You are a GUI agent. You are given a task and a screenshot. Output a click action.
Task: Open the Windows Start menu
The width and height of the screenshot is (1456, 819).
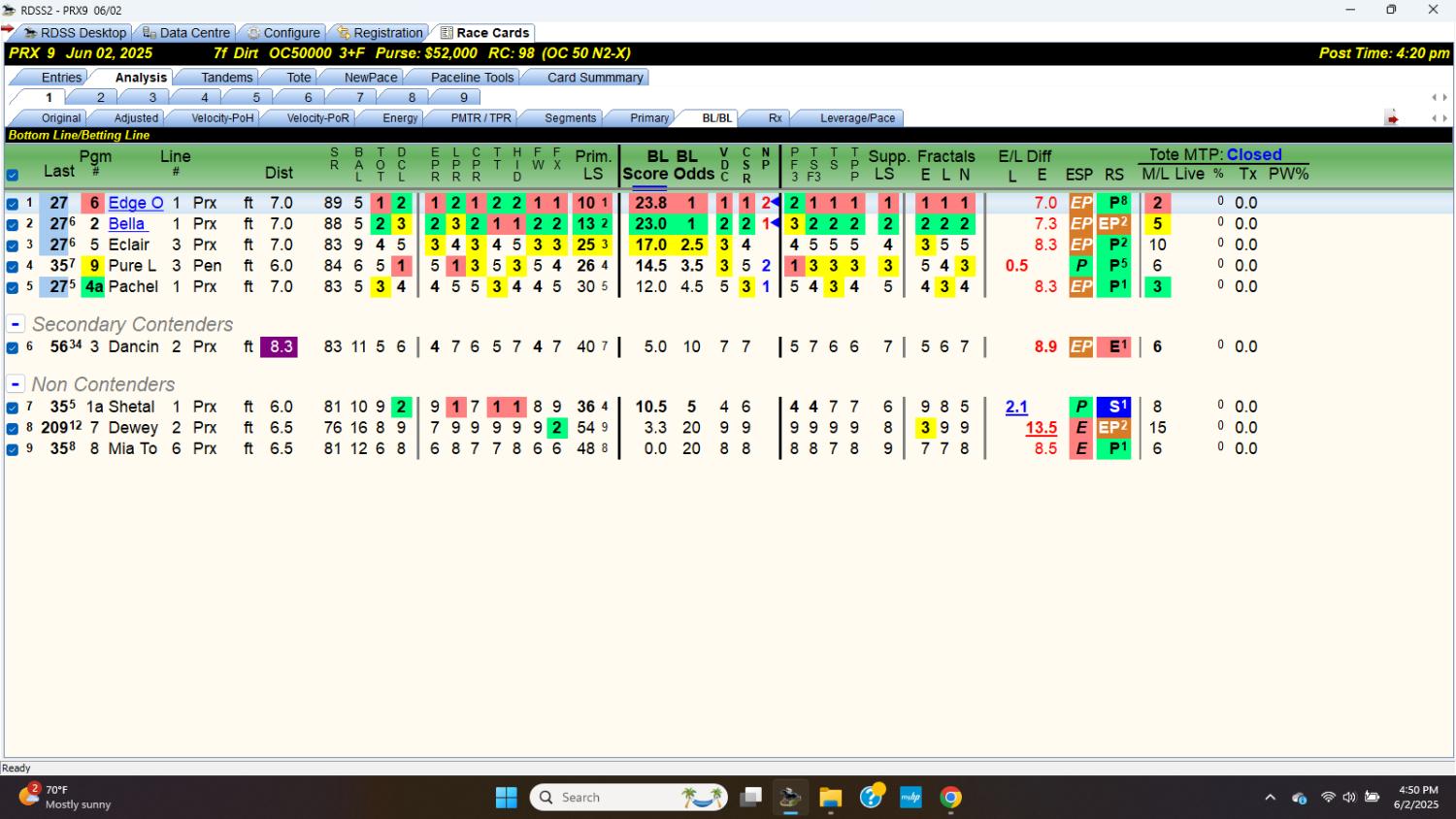click(507, 798)
